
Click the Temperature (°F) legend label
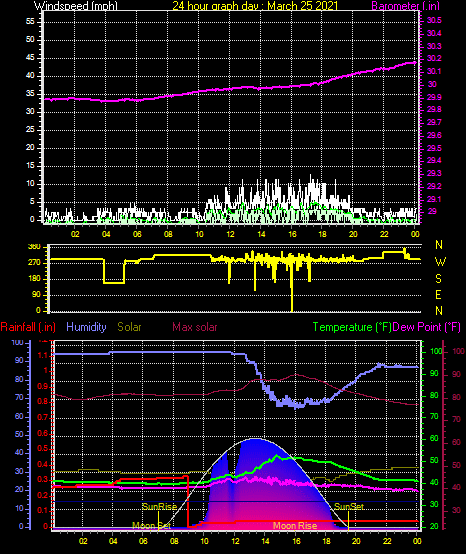pos(352,327)
